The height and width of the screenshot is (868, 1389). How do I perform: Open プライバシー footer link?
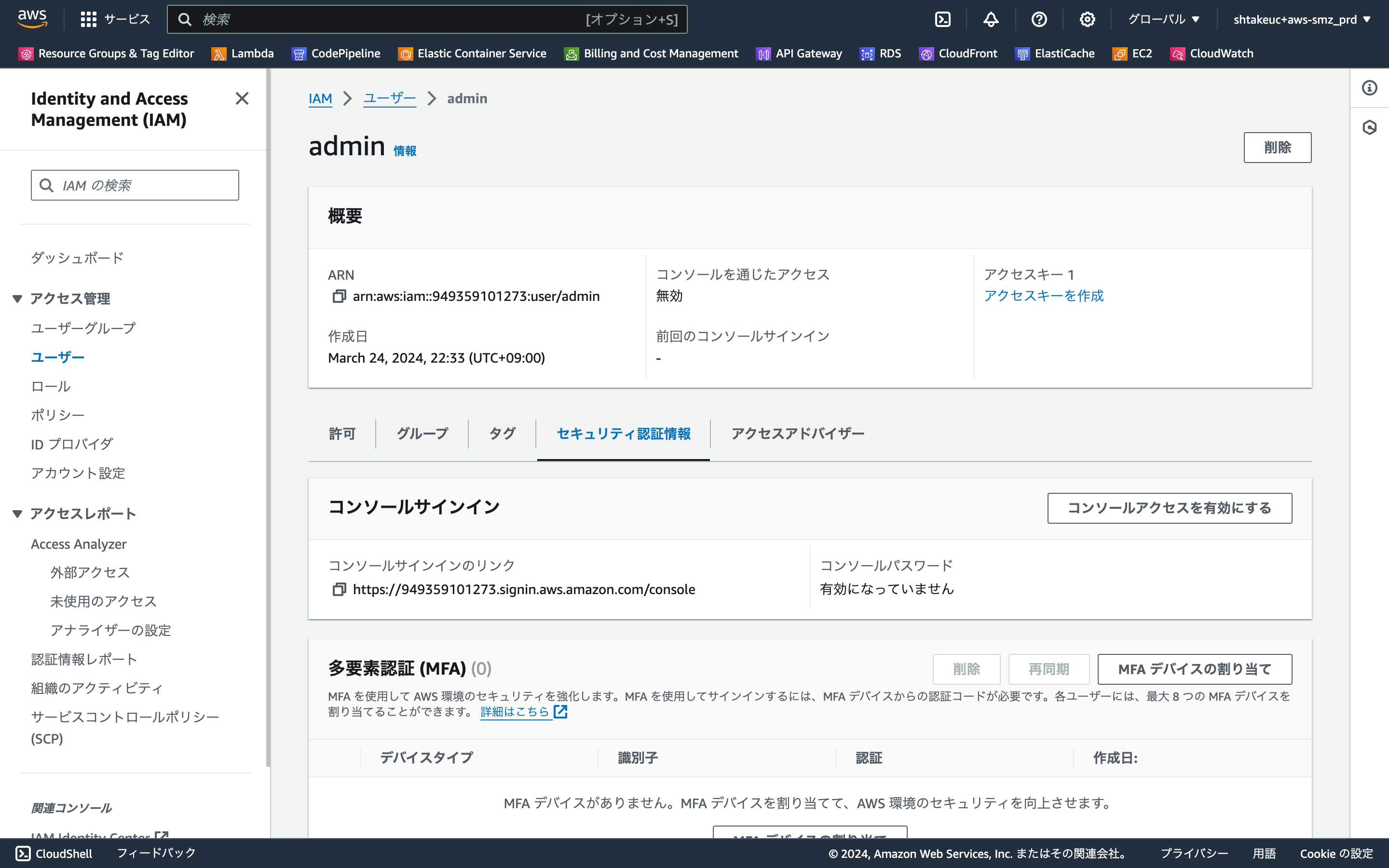[1194, 854]
